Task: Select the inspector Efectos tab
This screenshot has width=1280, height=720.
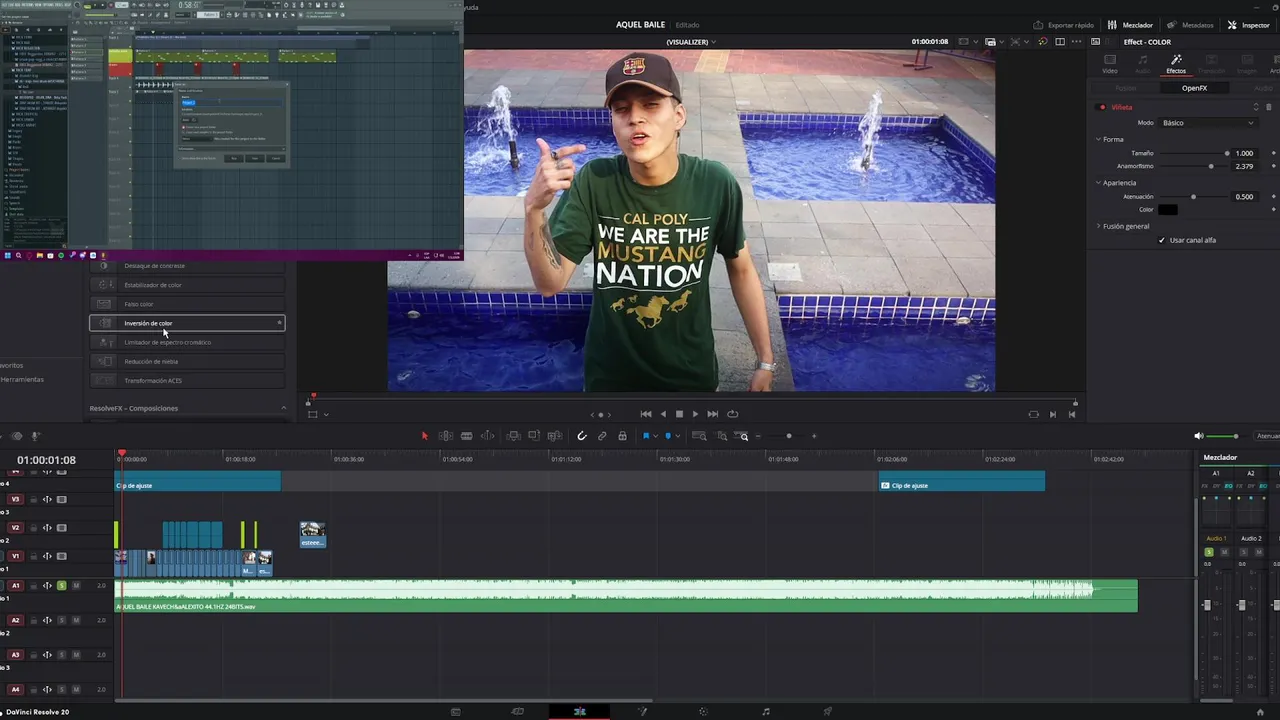Action: point(1176,64)
